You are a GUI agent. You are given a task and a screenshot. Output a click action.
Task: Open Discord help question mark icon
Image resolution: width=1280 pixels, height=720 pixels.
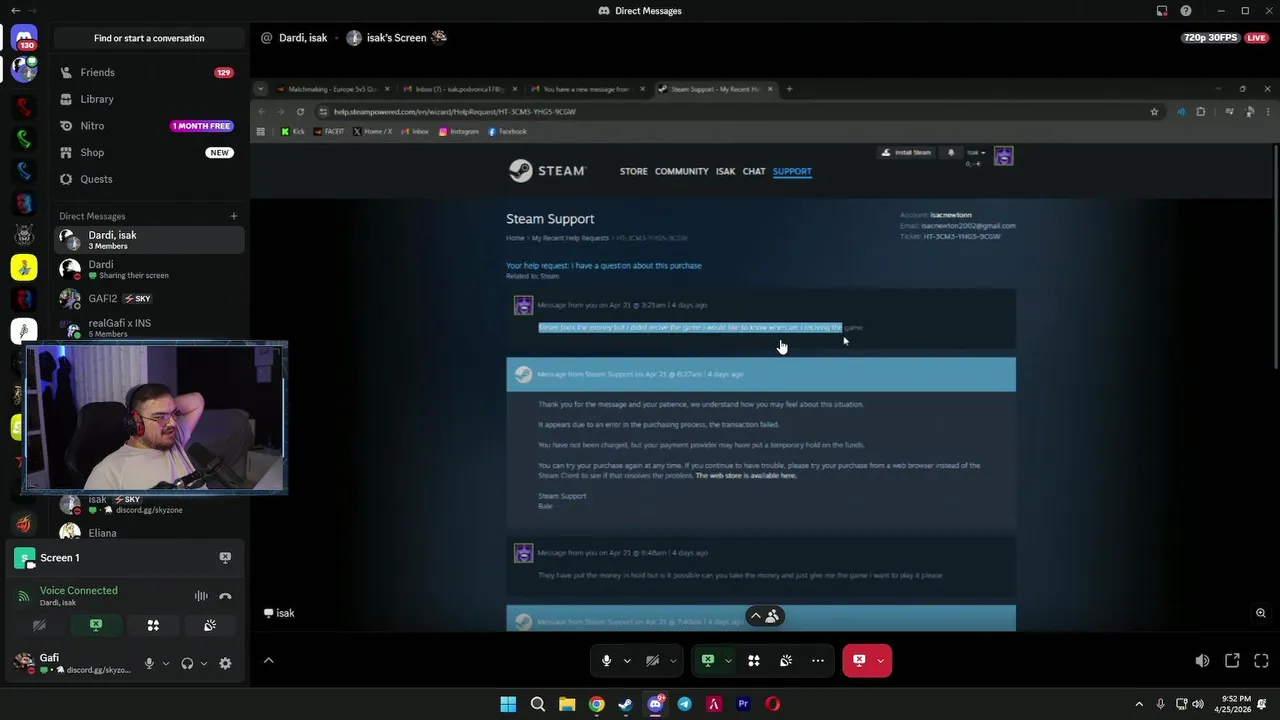tap(1186, 11)
